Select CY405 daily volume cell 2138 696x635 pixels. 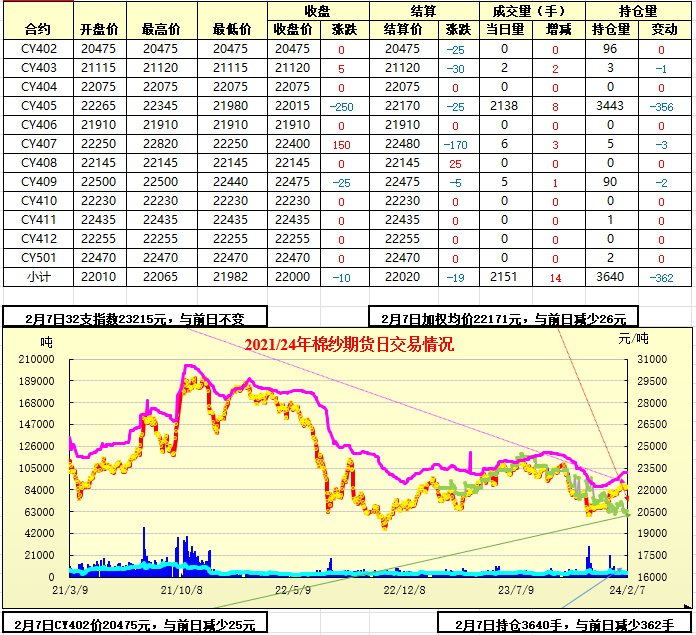[x=503, y=106]
